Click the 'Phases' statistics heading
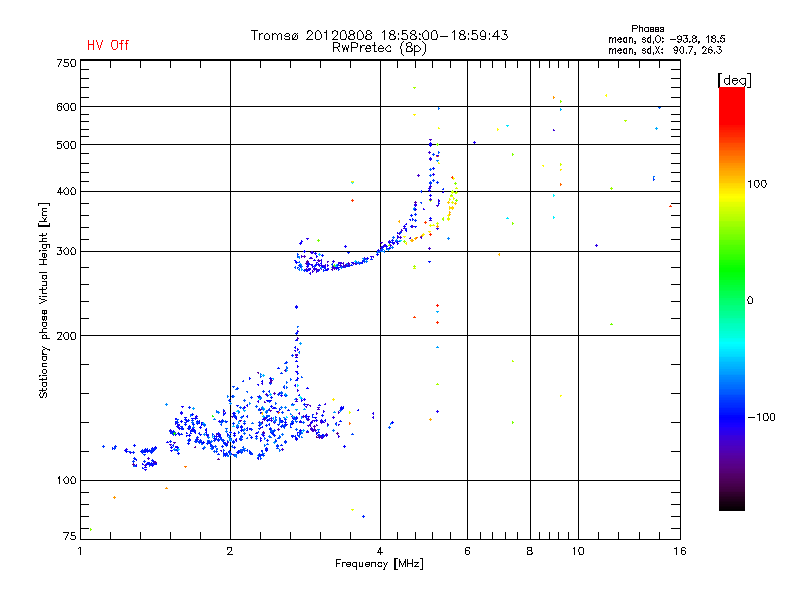Viewport: 800px width, 600px height. click(647, 29)
